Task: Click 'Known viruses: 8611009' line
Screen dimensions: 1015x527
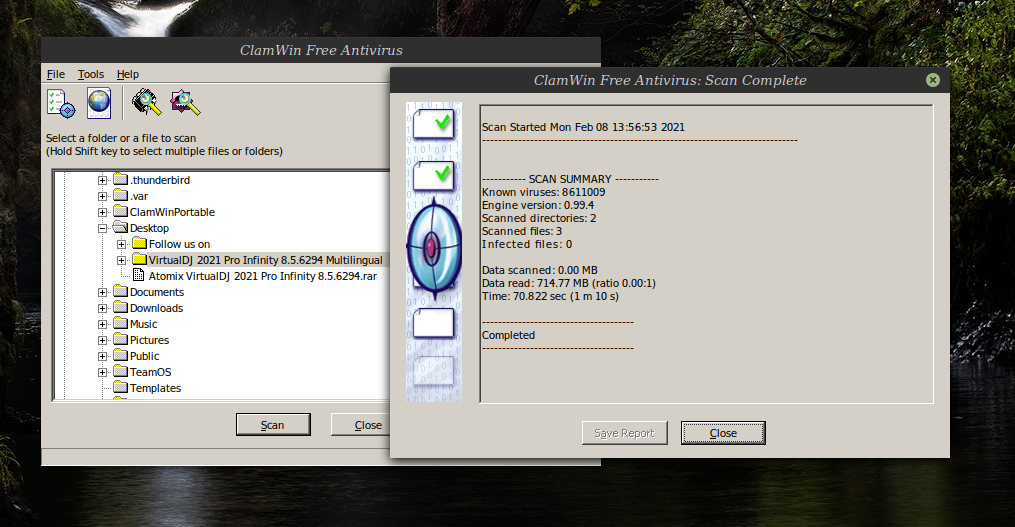Action: [544, 192]
